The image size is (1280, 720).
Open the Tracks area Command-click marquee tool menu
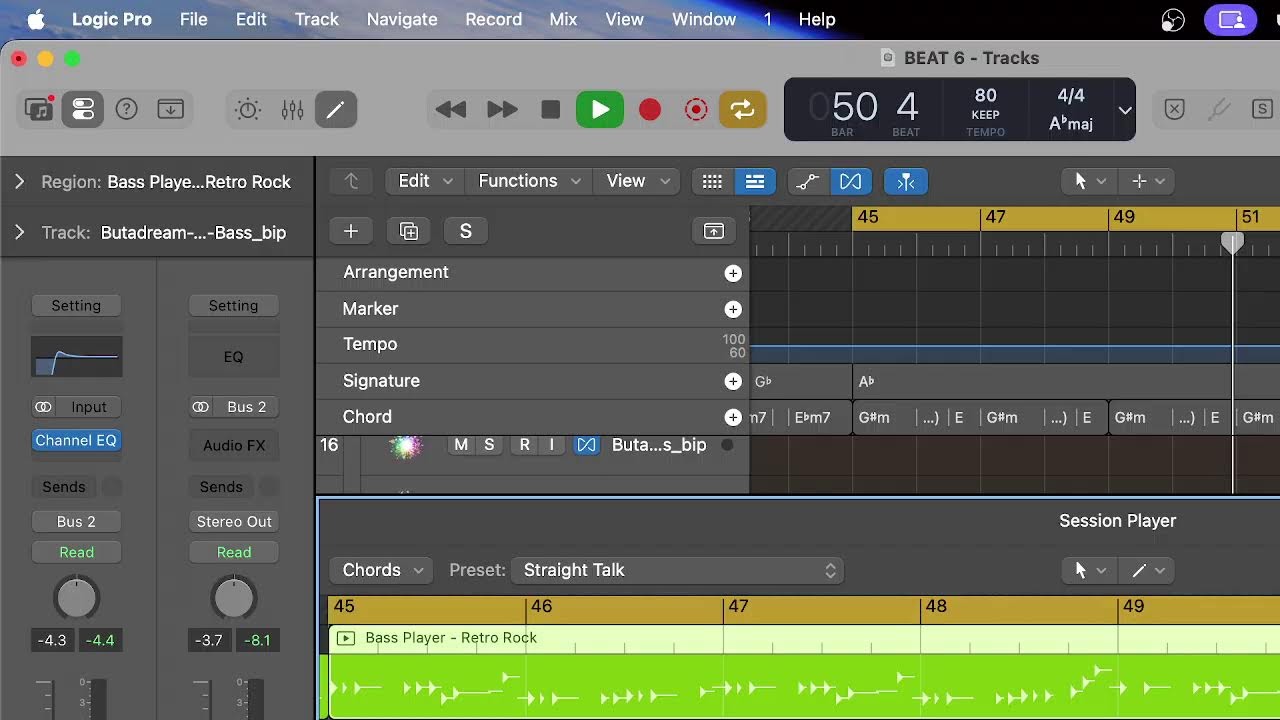click(1147, 181)
